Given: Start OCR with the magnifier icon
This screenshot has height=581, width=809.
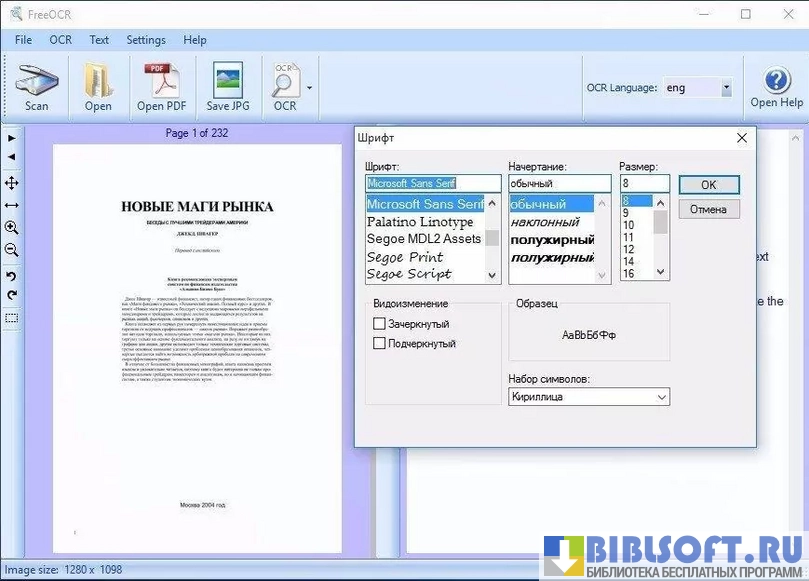Looking at the screenshot, I should [285, 85].
